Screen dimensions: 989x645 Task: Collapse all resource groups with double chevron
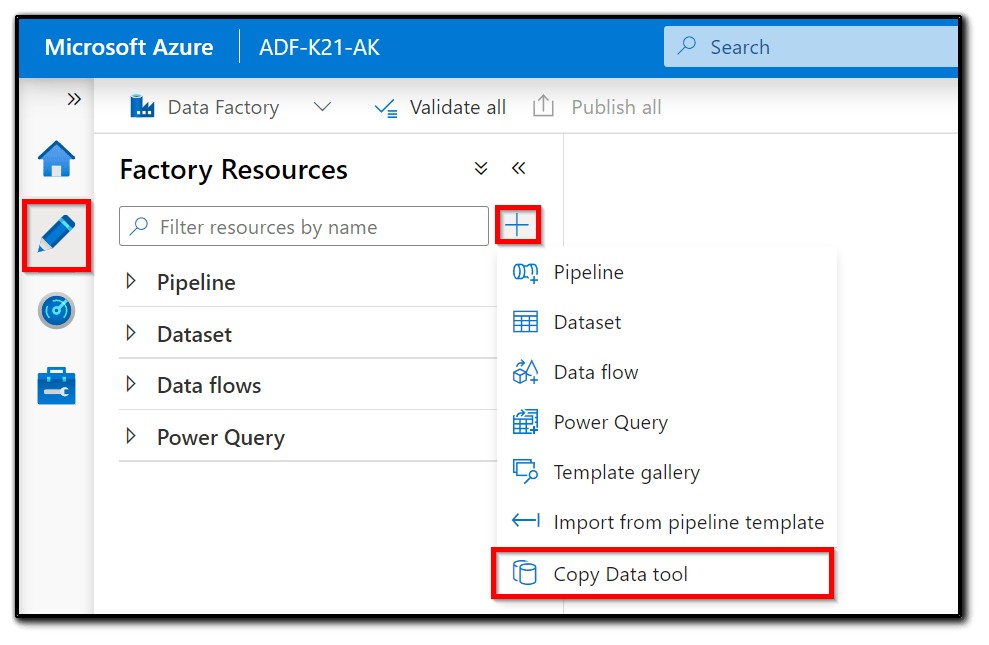click(481, 168)
